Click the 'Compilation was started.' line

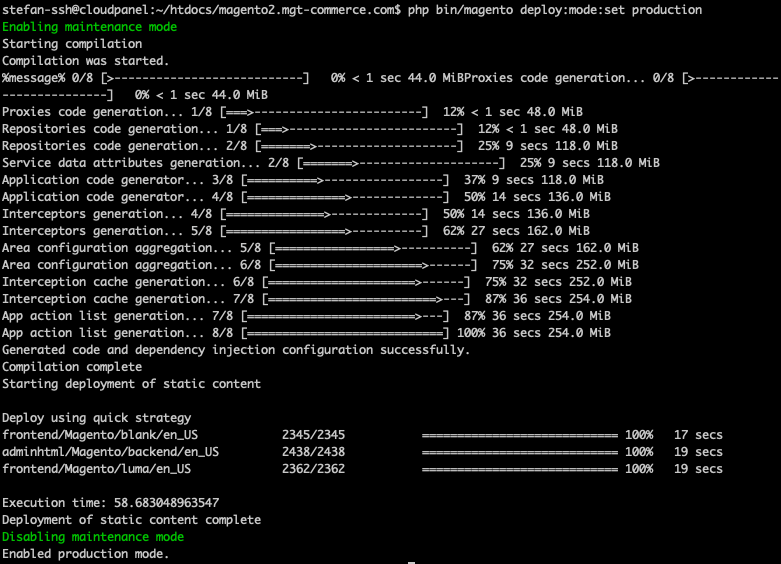86,61
